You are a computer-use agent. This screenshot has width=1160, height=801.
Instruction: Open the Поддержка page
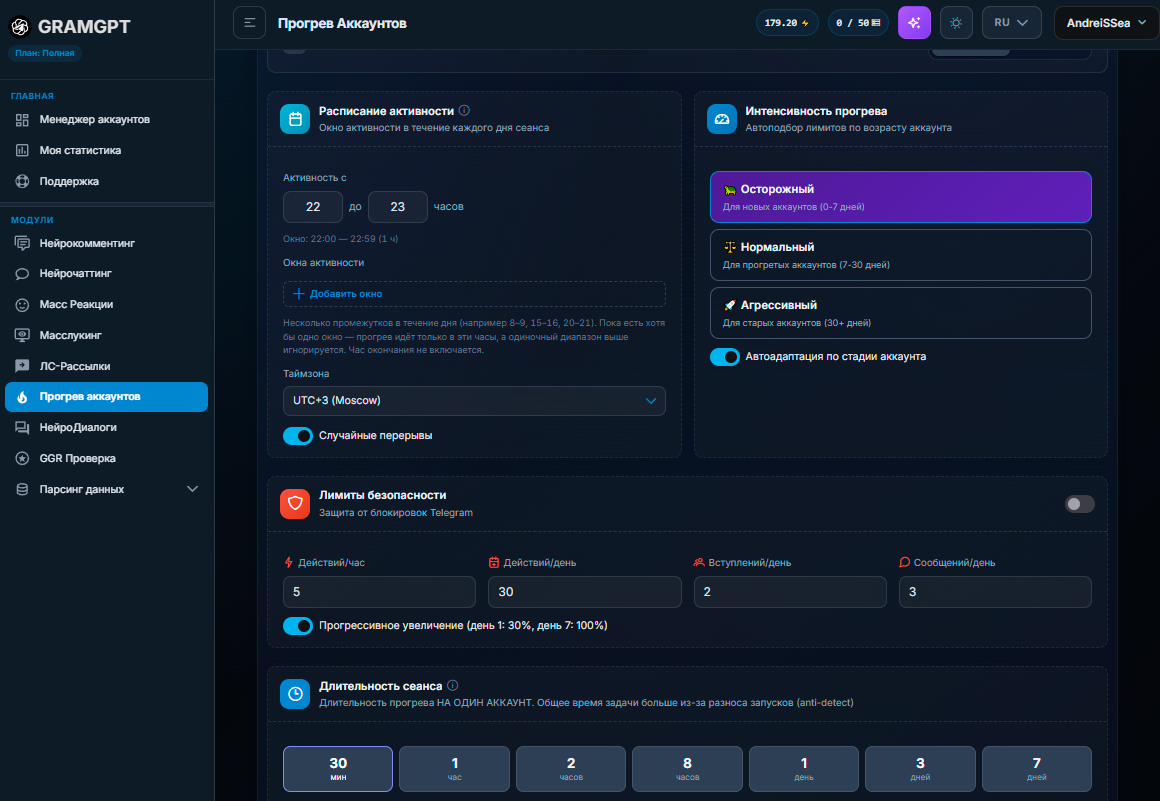point(107,181)
